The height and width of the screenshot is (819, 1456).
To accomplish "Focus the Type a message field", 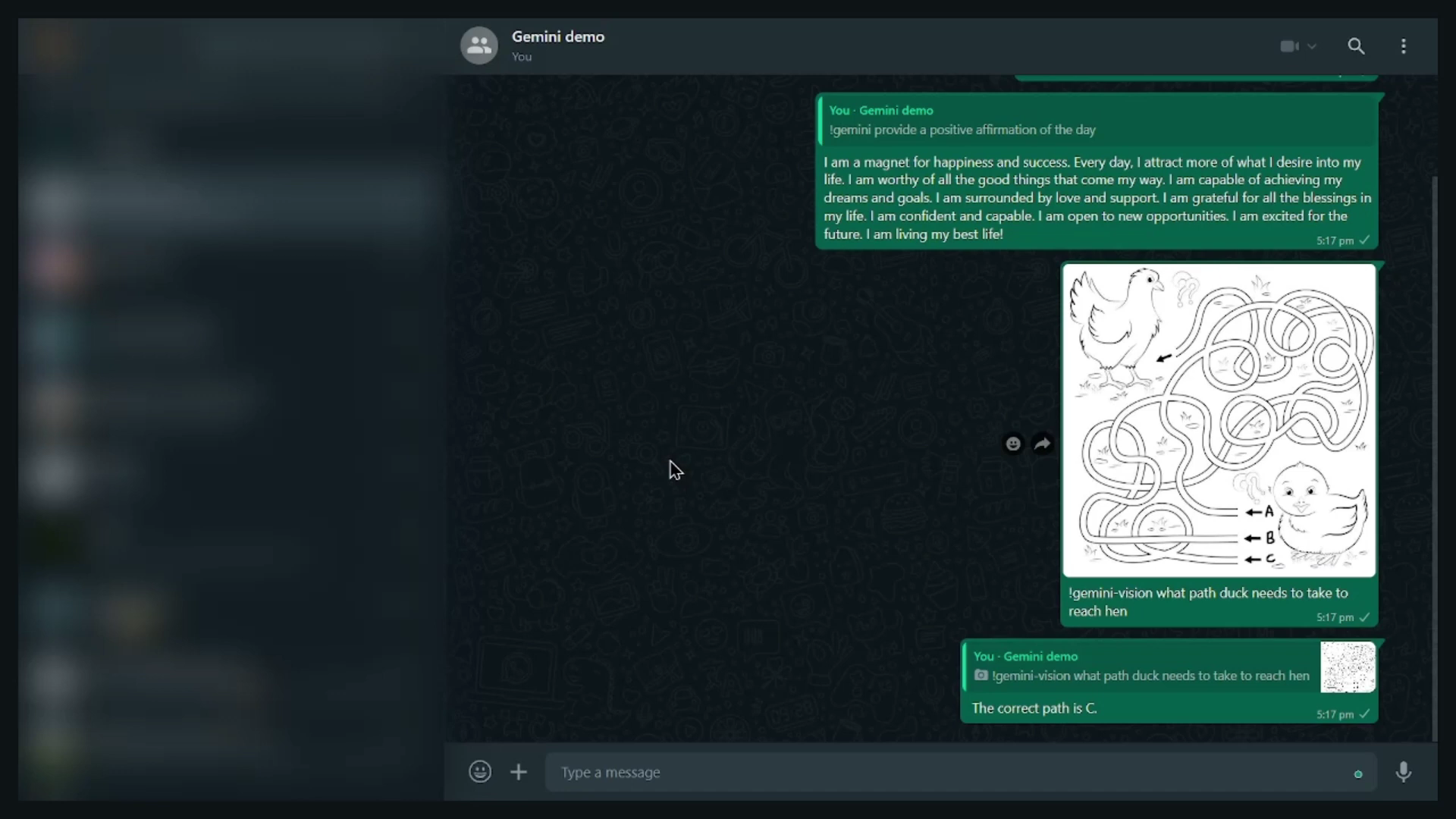I will pyautogui.click(x=948, y=772).
